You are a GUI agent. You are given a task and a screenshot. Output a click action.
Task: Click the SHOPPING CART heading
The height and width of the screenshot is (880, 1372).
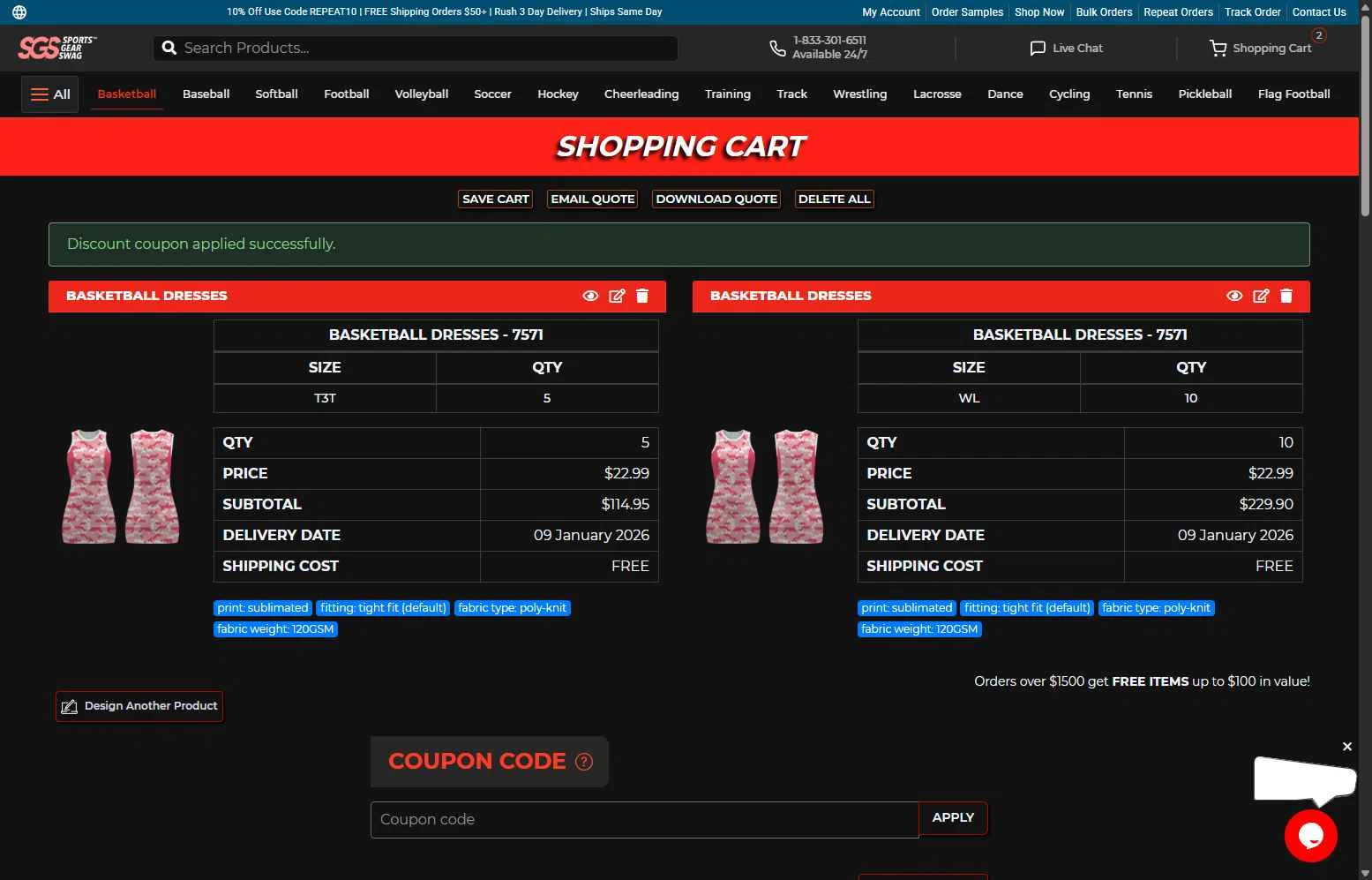pos(680,147)
